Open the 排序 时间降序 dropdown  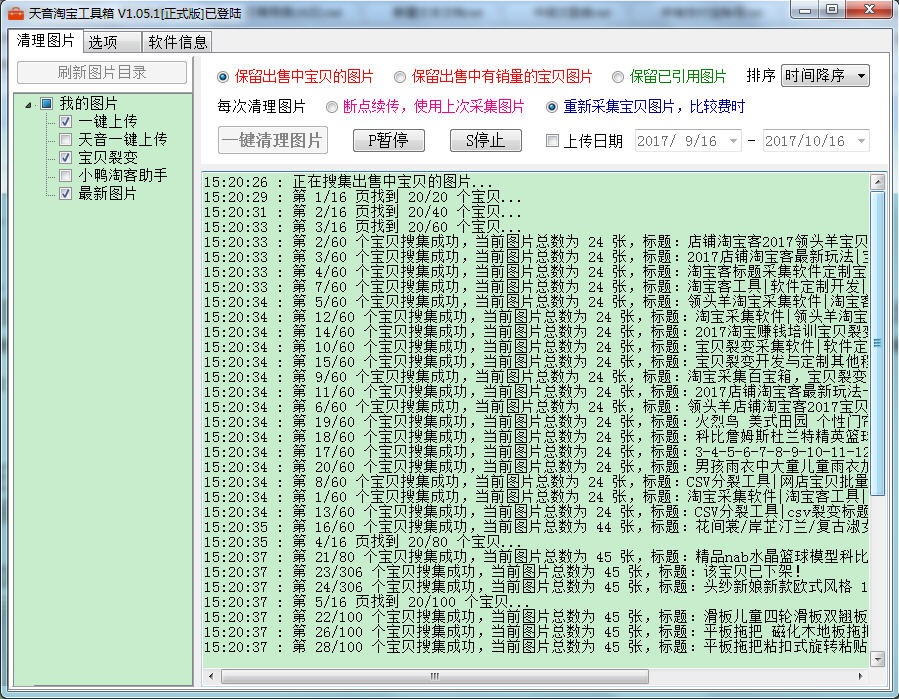coord(825,76)
